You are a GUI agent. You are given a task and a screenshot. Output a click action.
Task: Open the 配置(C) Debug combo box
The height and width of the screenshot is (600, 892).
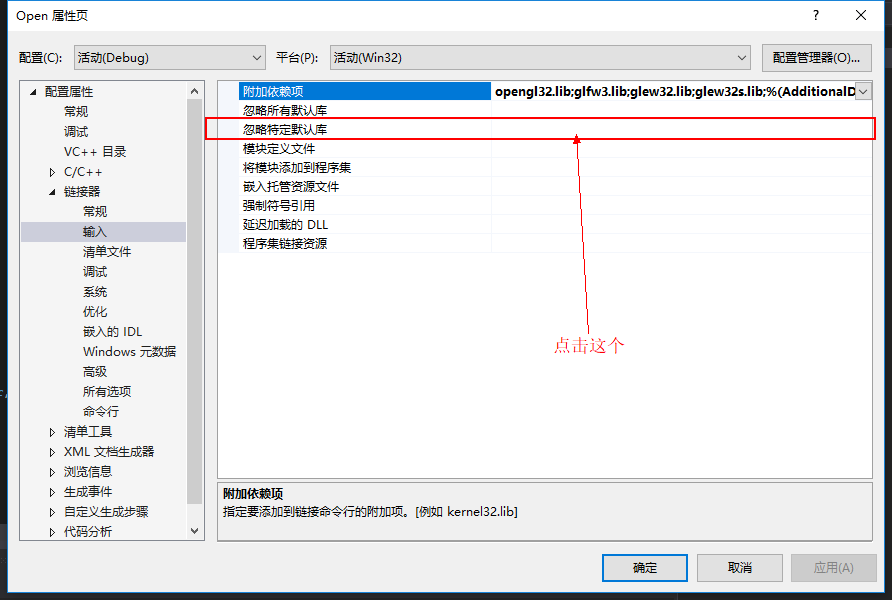tap(170, 57)
